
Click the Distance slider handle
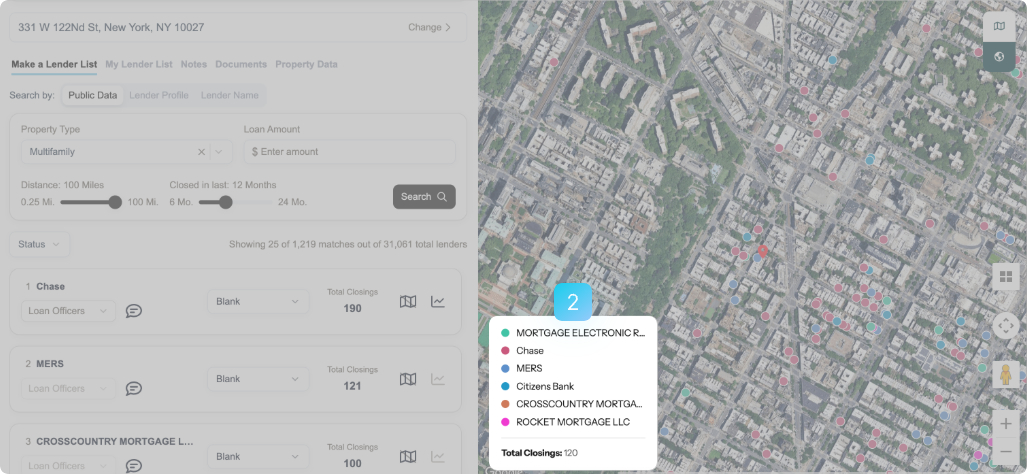point(115,202)
